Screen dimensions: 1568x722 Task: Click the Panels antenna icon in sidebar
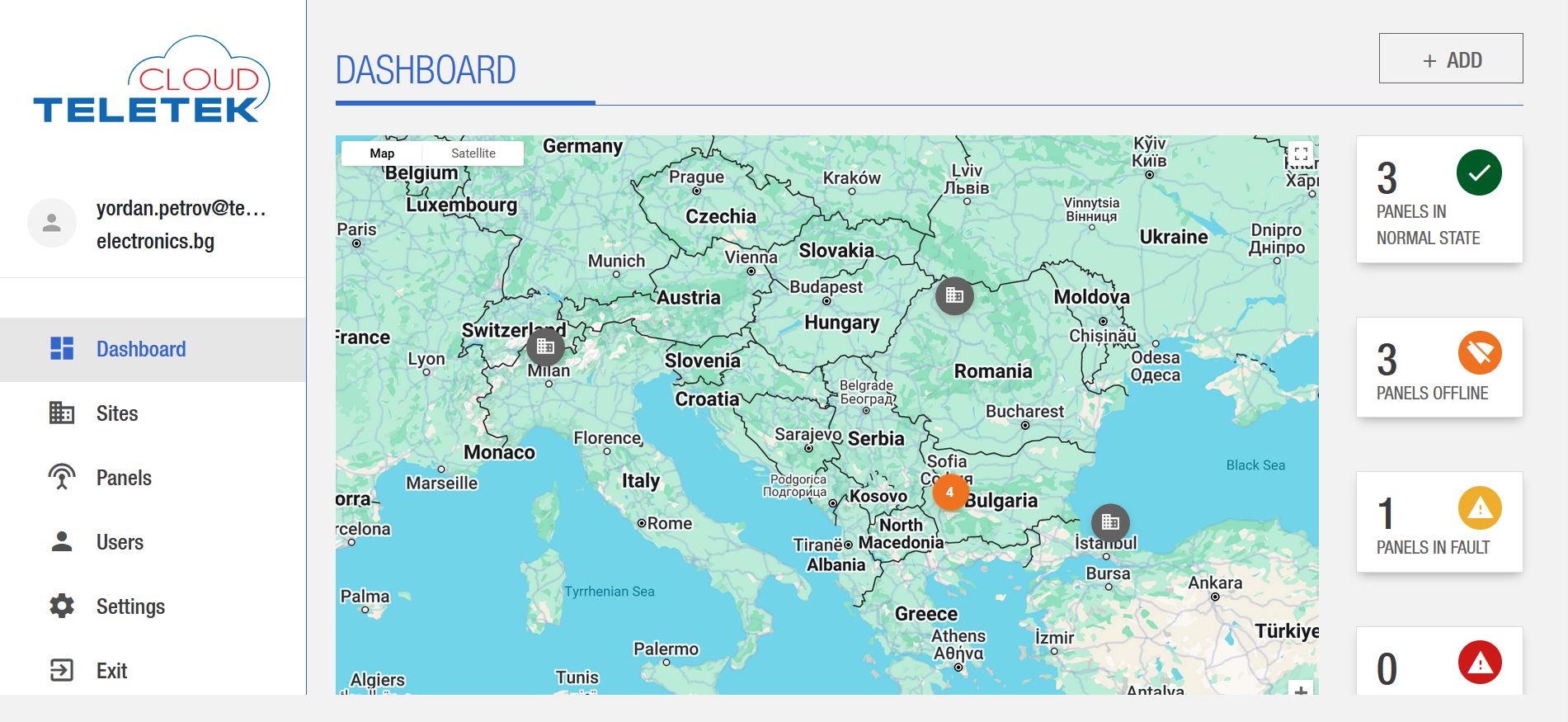(x=62, y=477)
